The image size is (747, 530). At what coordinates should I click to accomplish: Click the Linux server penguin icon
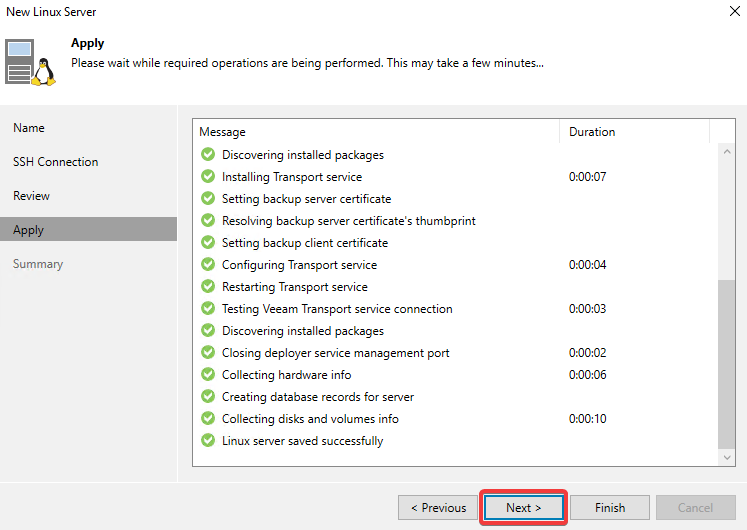30,62
